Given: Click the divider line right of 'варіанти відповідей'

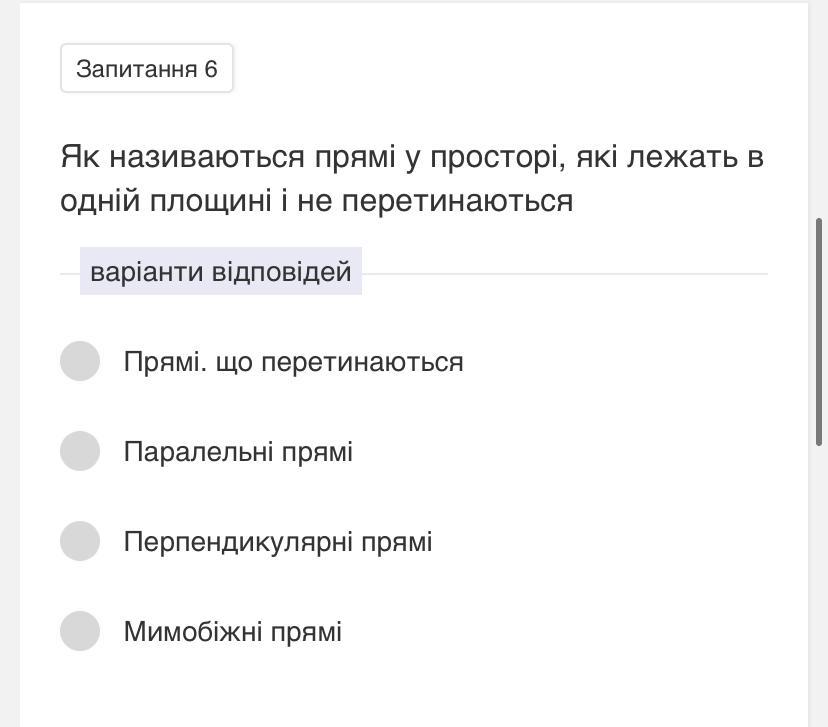Looking at the screenshot, I should [564, 273].
